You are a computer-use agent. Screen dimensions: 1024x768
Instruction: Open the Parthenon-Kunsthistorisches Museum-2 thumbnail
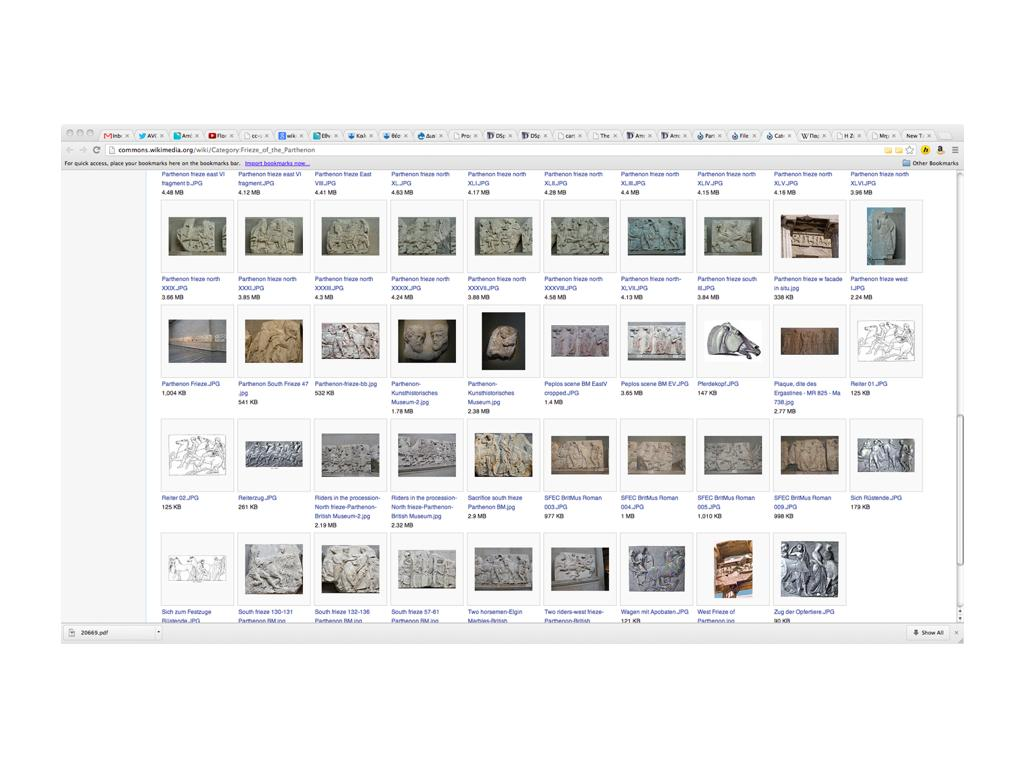click(x=427, y=341)
